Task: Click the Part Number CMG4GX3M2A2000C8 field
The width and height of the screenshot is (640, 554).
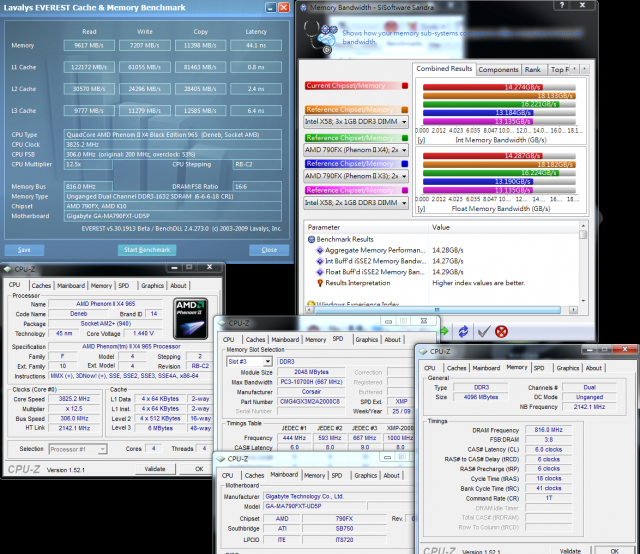Action: [311, 401]
